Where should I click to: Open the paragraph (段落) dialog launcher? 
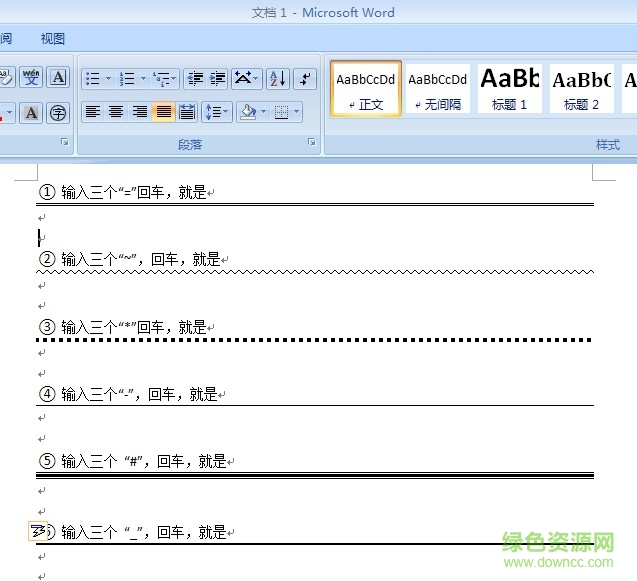point(316,144)
